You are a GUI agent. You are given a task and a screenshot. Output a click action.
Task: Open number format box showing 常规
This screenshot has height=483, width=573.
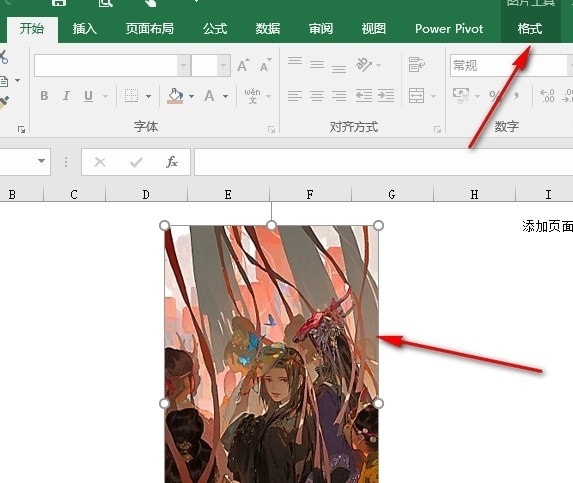pos(509,66)
